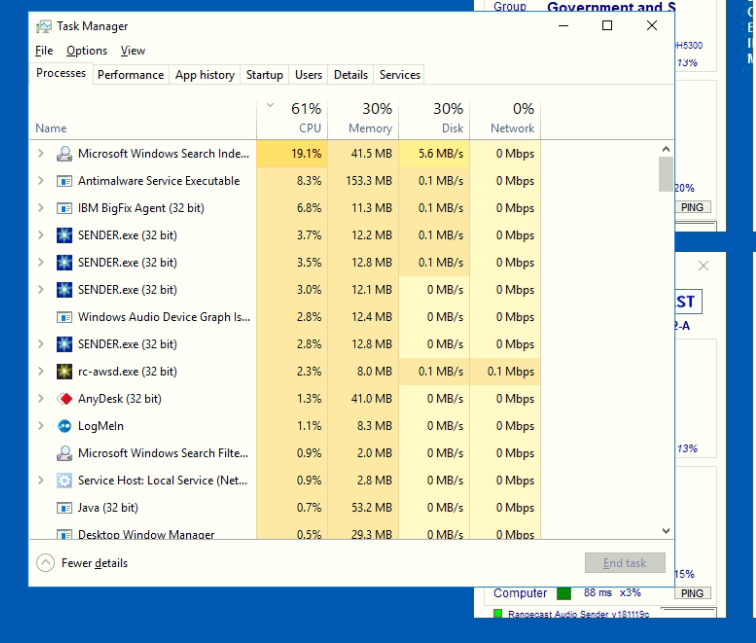Switch to the Services tab
The width and height of the screenshot is (756, 643).
click(x=400, y=75)
